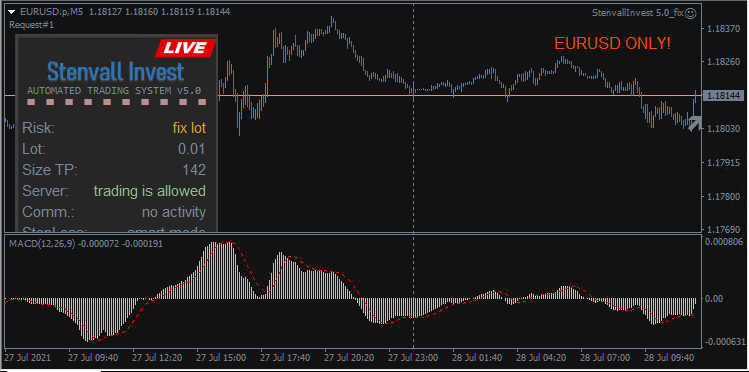Click the red LIVE badge
This screenshot has width=749, height=372.
click(186, 48)
